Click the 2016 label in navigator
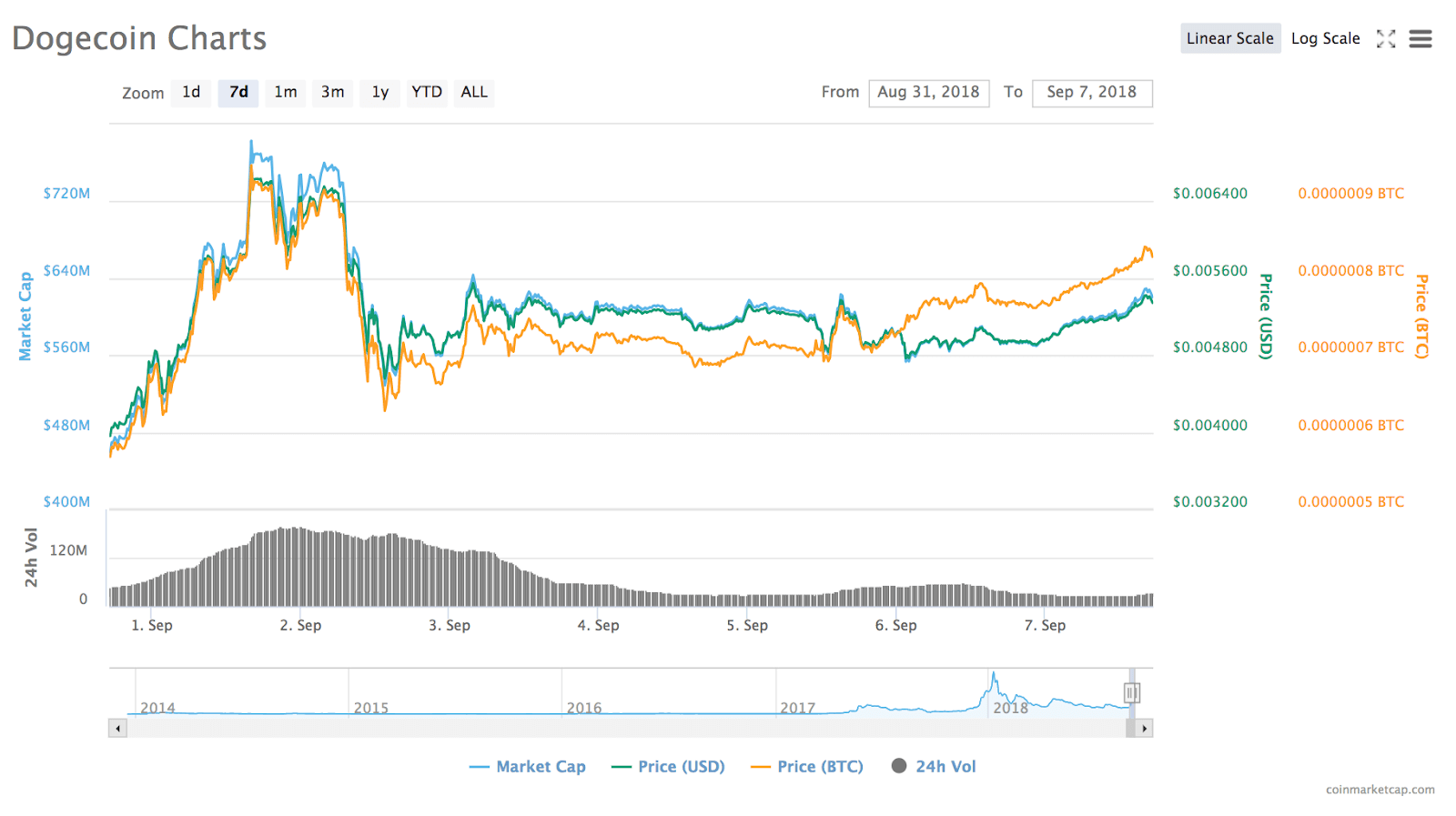This screenshot has width=1456, height=816. (x=584, y=708)
